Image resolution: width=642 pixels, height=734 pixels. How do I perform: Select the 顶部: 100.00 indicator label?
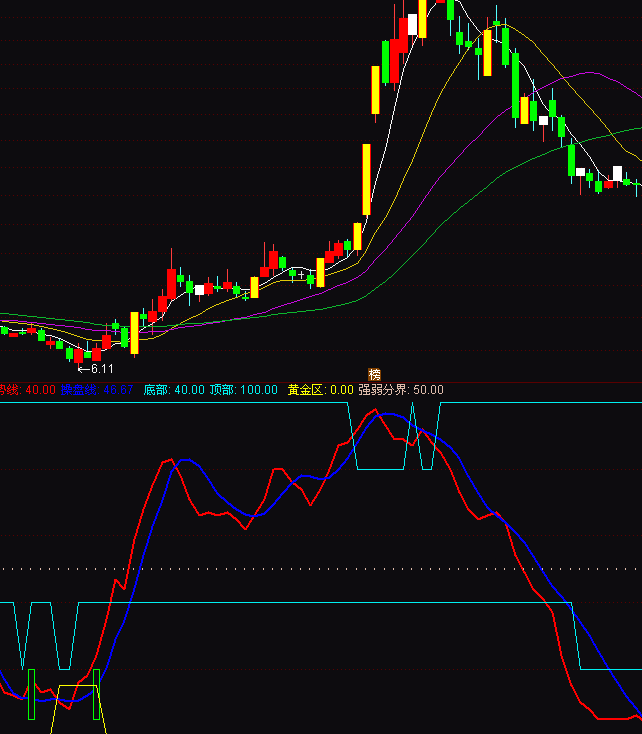click(x=243, y=390)
